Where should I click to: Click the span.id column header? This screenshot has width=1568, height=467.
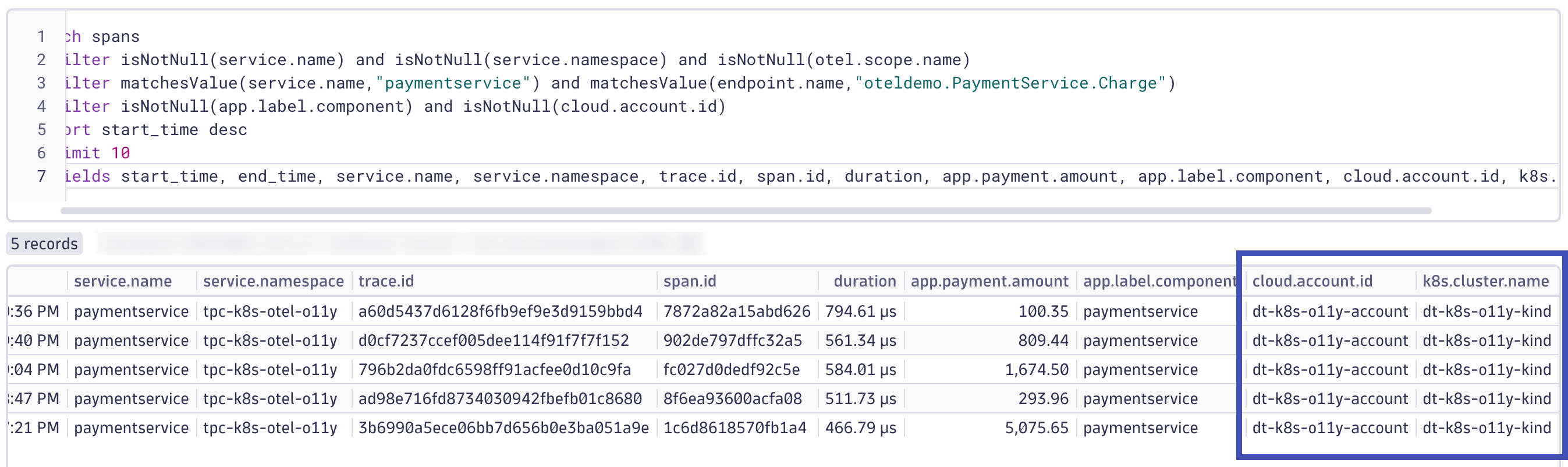[690, 281]
